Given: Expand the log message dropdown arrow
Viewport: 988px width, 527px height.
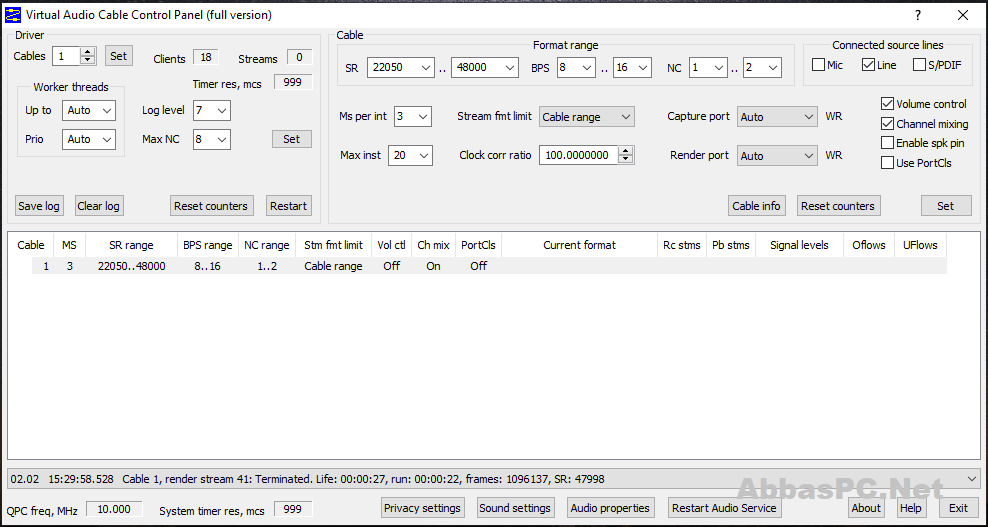Looking at the screenshot, I should click(972, 479).
